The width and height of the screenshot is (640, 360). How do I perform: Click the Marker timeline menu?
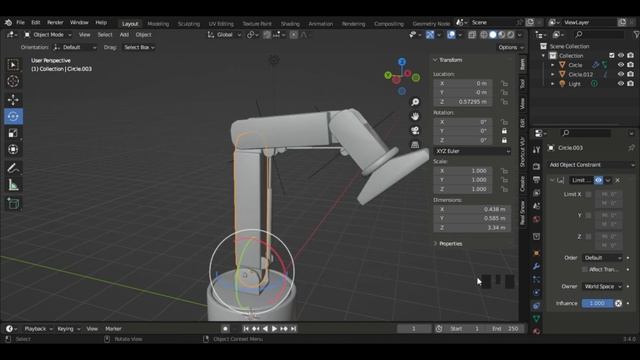click(x=113, y=329)
